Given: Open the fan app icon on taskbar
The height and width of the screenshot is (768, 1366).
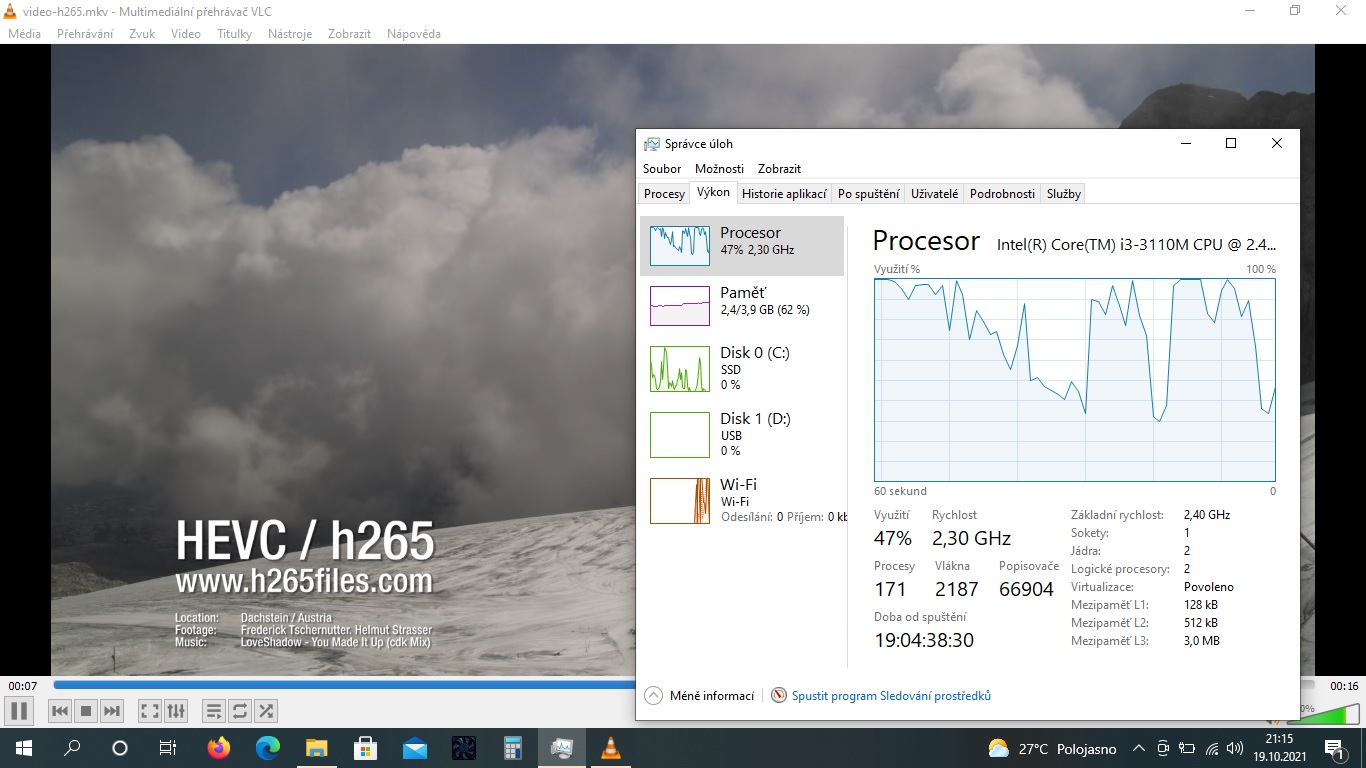Looking at the screenshot, I should click(463, 748).
